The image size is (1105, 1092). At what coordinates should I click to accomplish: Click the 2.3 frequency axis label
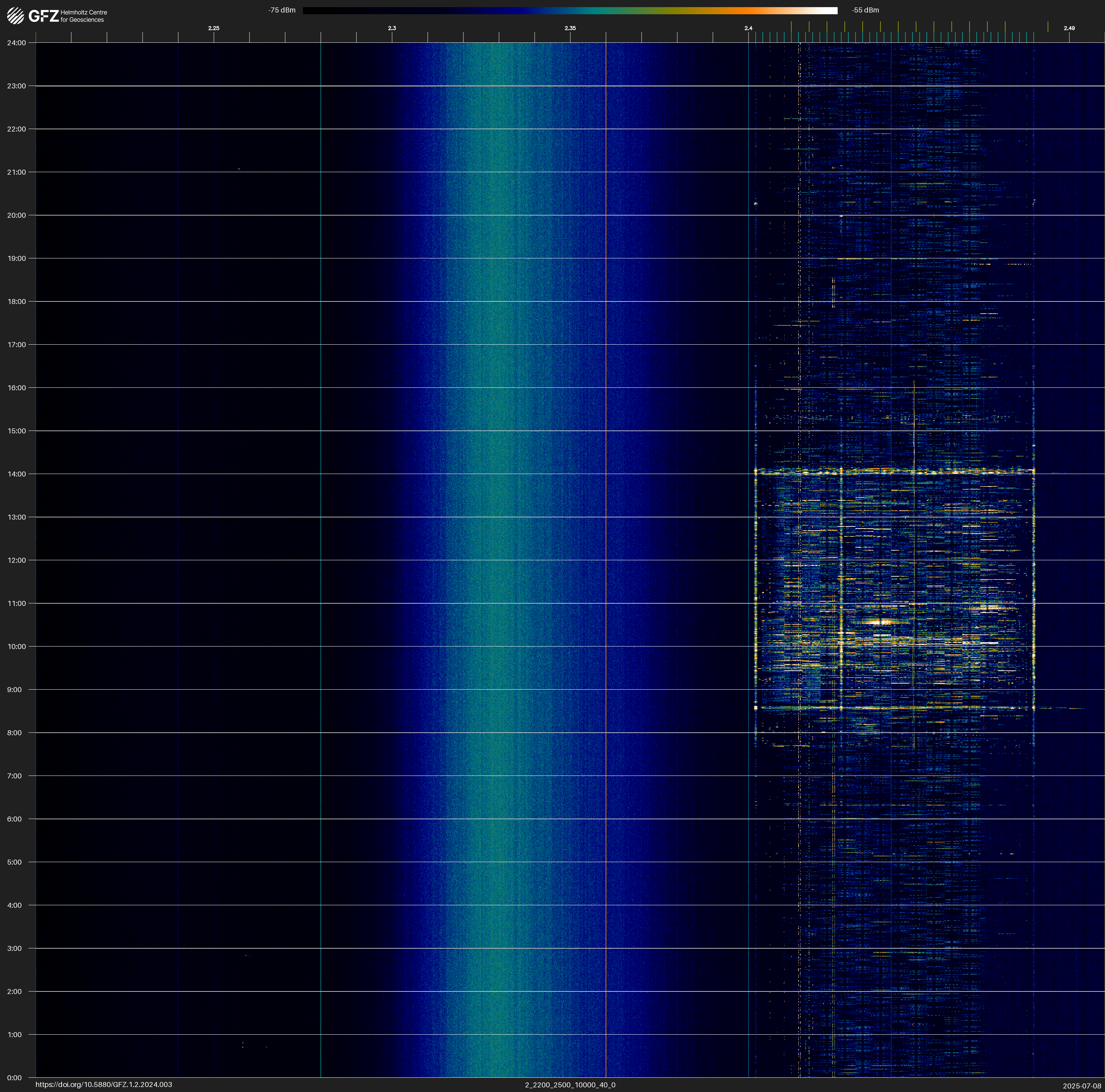(392, 28)
